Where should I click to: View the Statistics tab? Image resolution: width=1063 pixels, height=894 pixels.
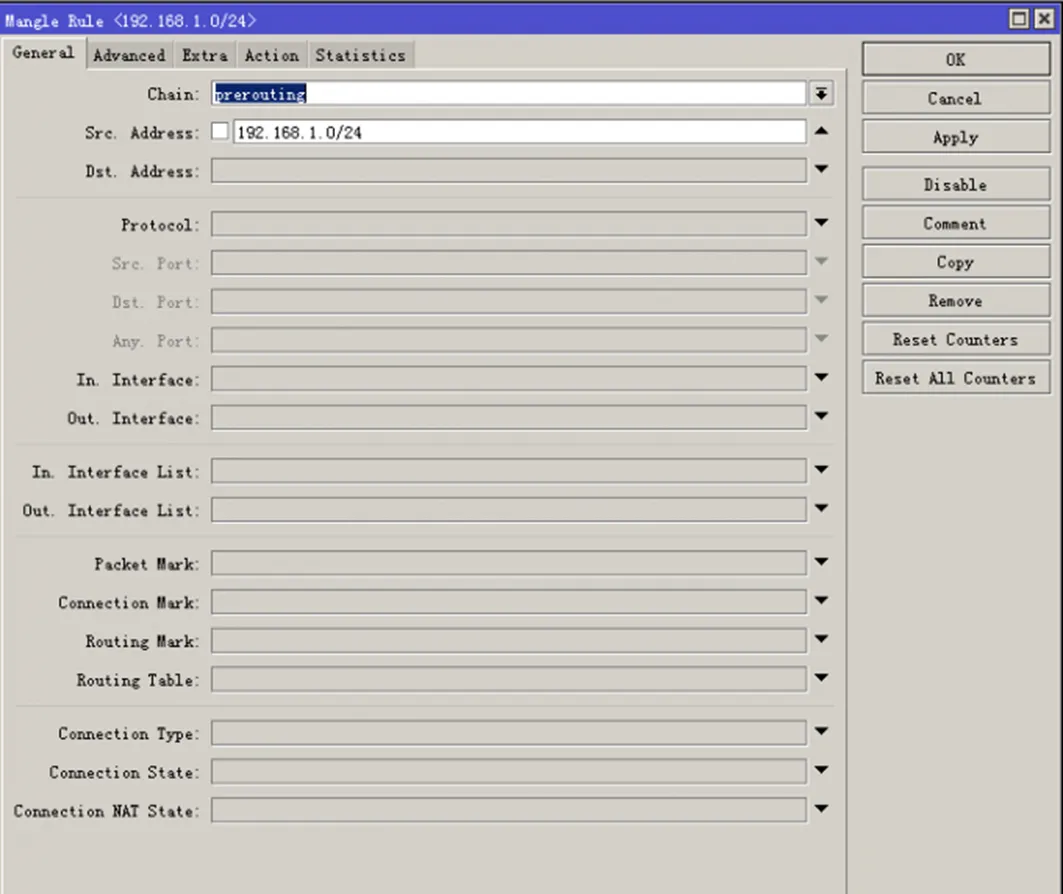point(361,56)
